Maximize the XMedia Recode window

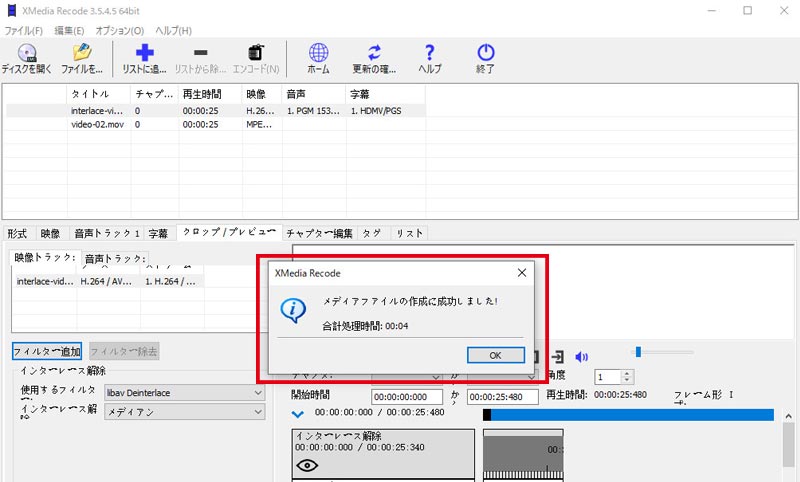(747, 11)
